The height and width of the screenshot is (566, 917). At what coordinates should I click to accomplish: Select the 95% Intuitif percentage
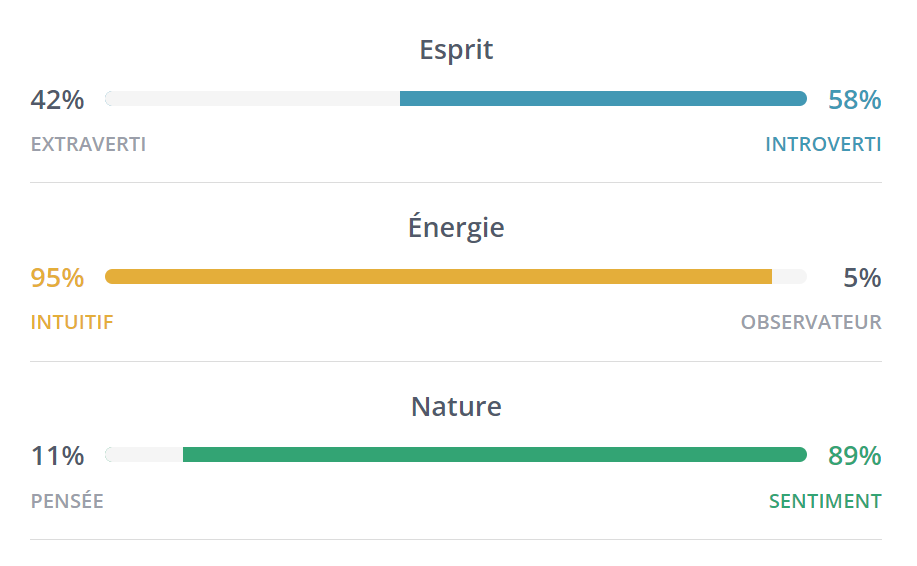point(57,278)
